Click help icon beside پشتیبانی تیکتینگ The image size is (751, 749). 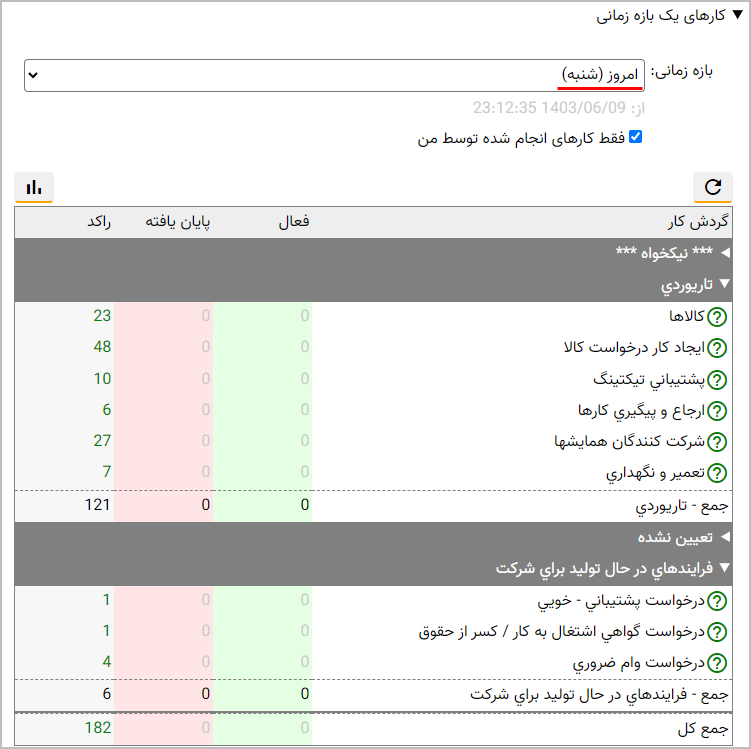tap(717, 380)
